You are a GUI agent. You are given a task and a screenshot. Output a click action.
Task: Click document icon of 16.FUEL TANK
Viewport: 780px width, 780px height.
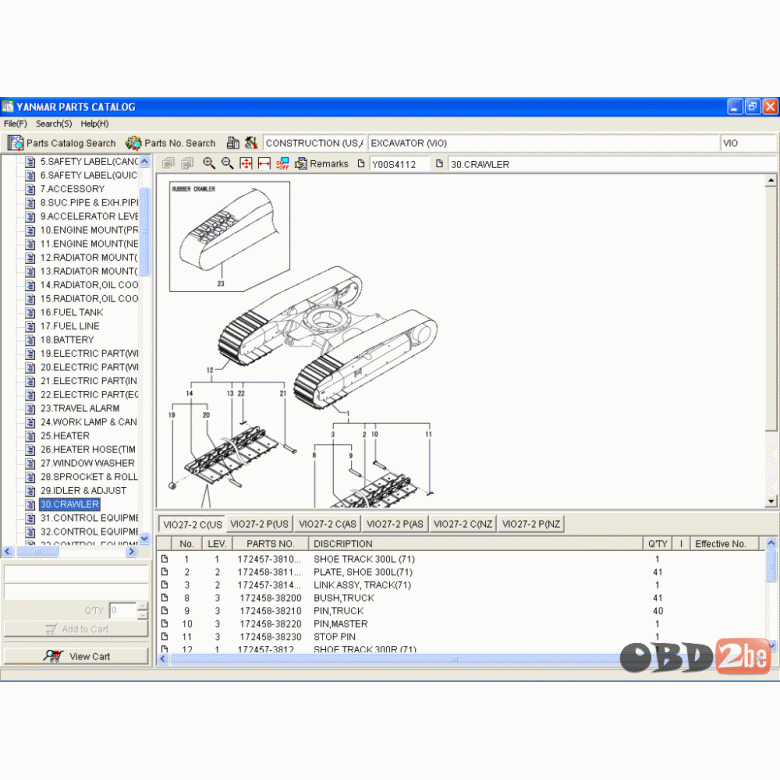pos(30,312)
